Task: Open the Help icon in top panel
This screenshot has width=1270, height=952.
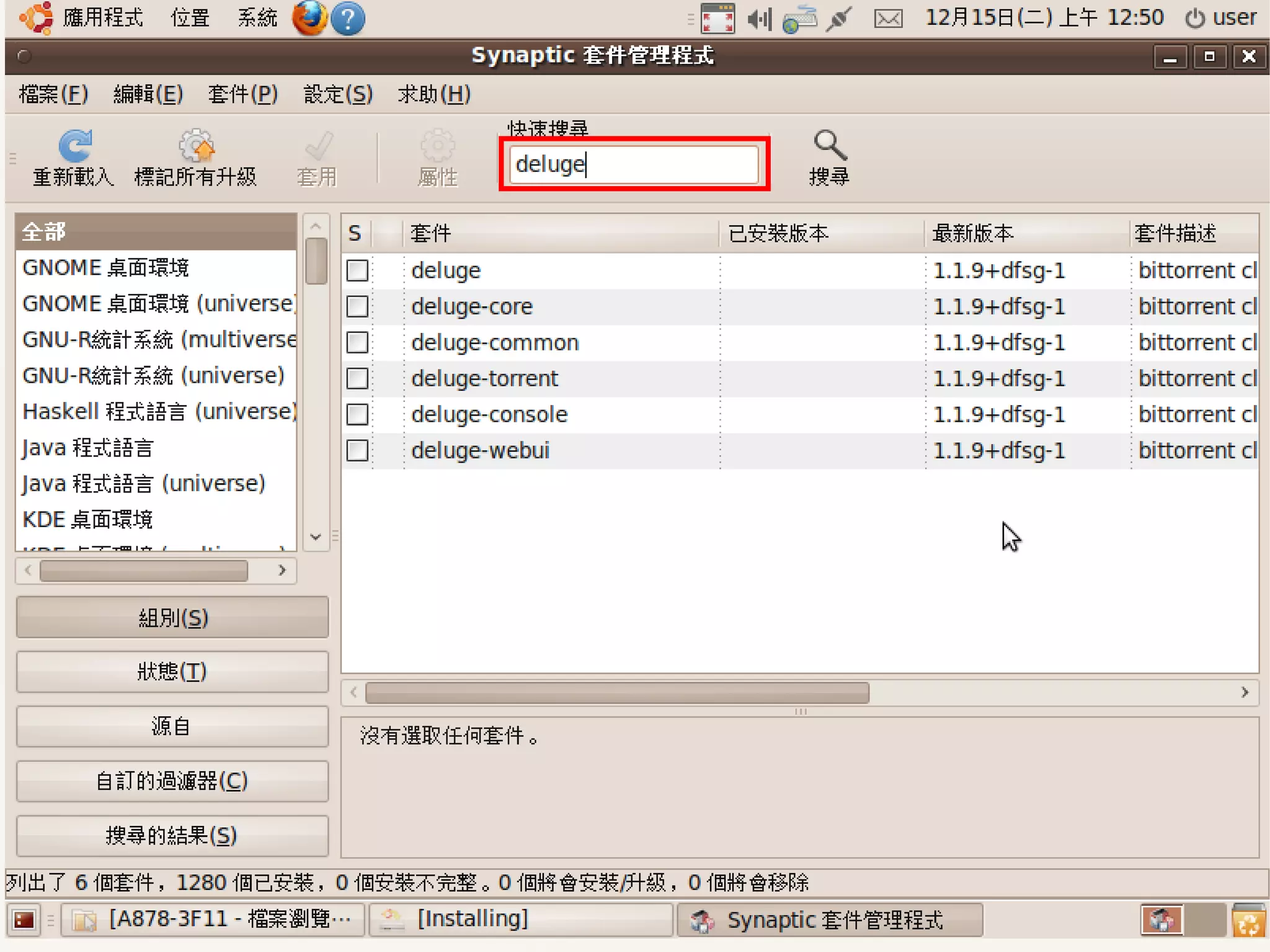Action: click(348, 18)
